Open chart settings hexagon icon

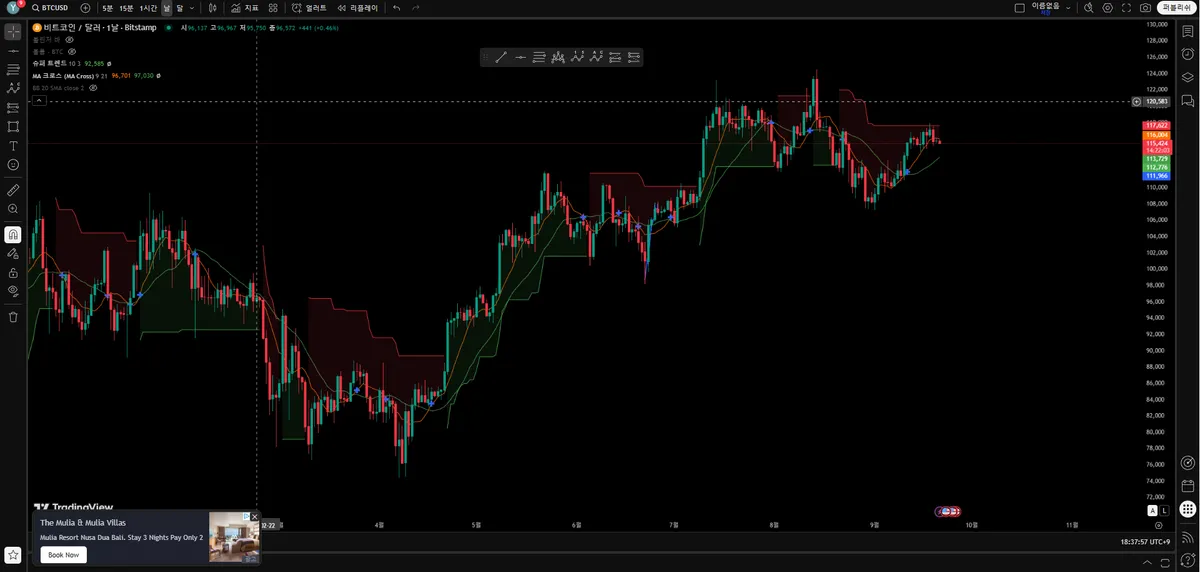[x=1107, y=7]
